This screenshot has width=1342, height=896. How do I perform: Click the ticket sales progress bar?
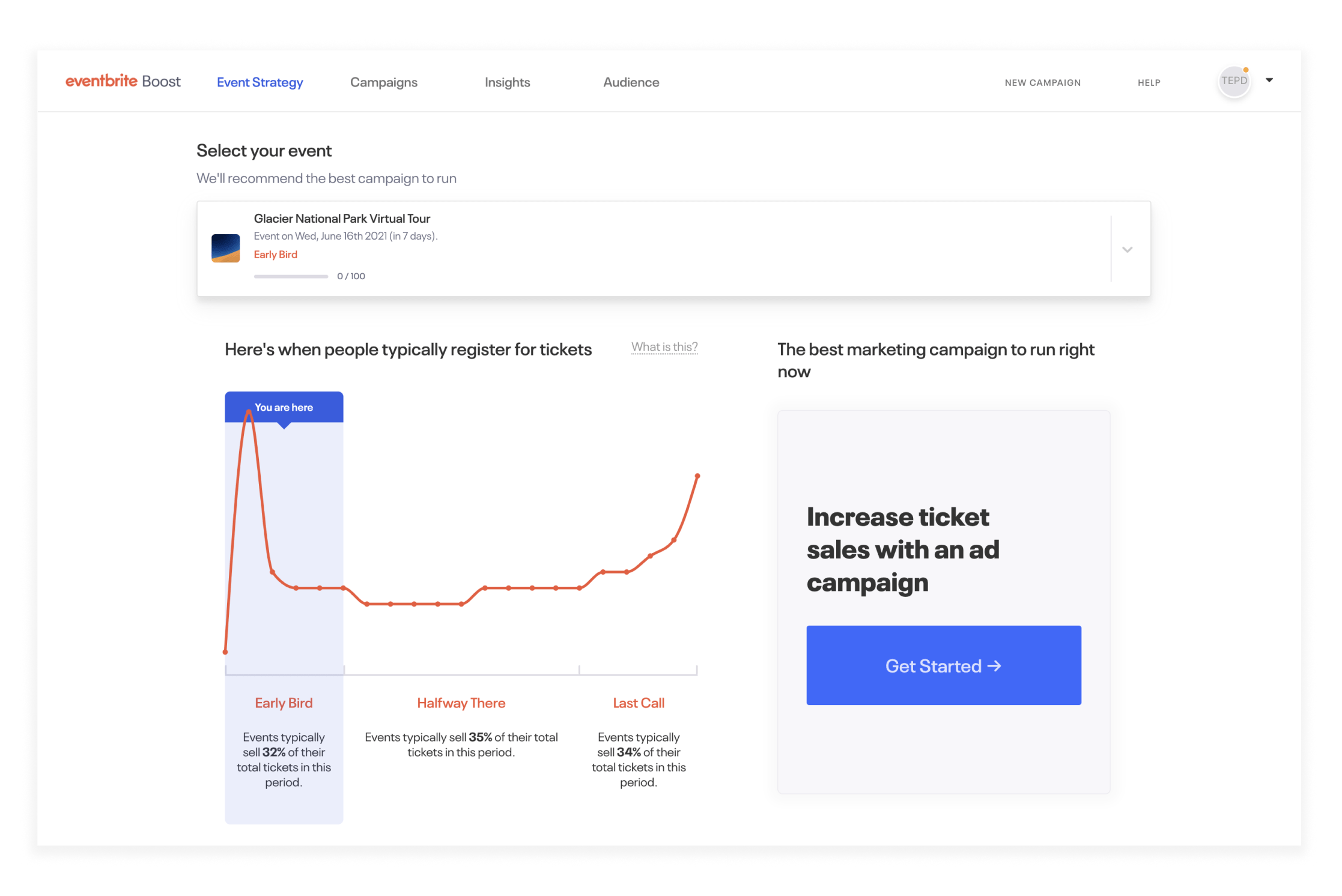291,276
